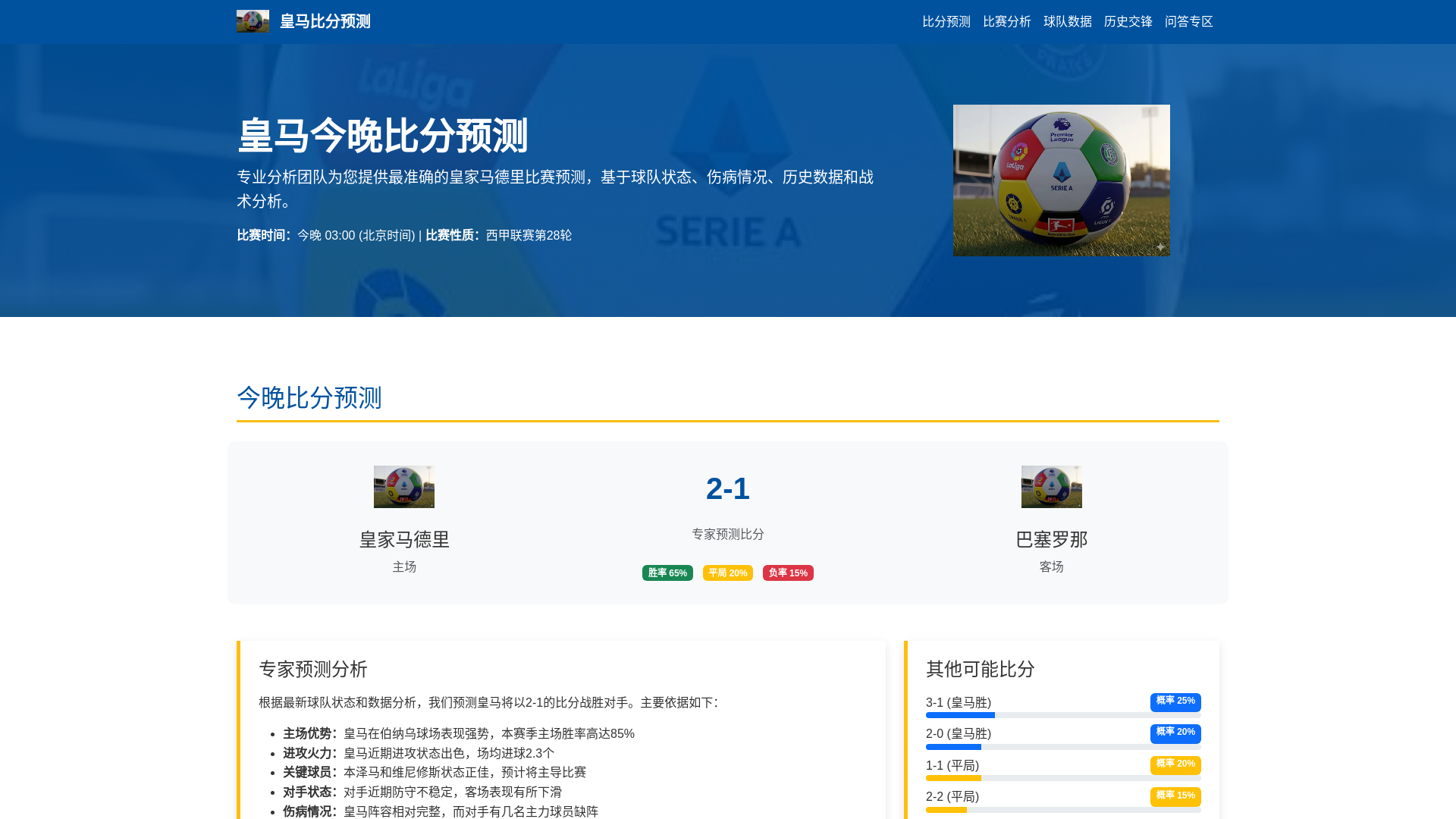Select the 皇家马德里 team name
Image resolution: width=1456 pixels, height=819 pixels.
tap(404, 539)
